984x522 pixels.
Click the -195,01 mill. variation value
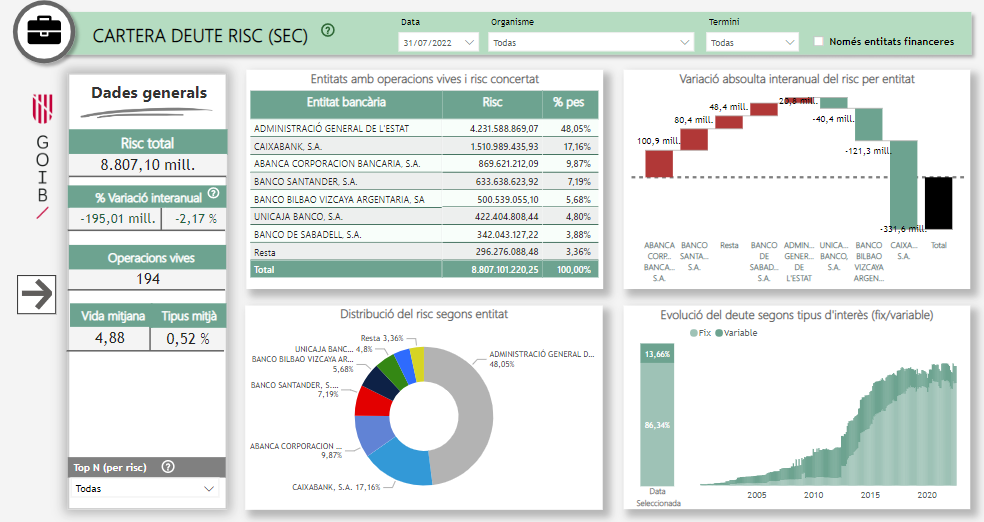pos(117,218)
